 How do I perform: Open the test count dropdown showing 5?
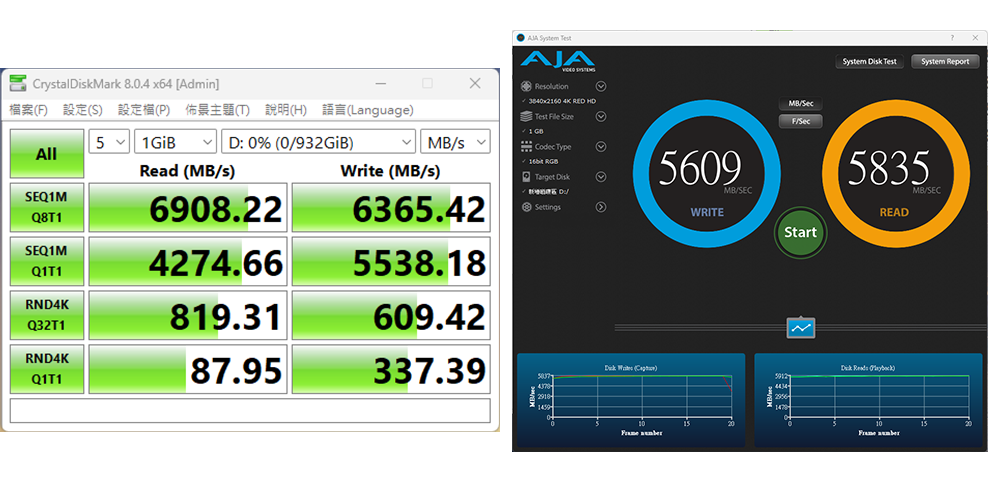tap(109, 142)
